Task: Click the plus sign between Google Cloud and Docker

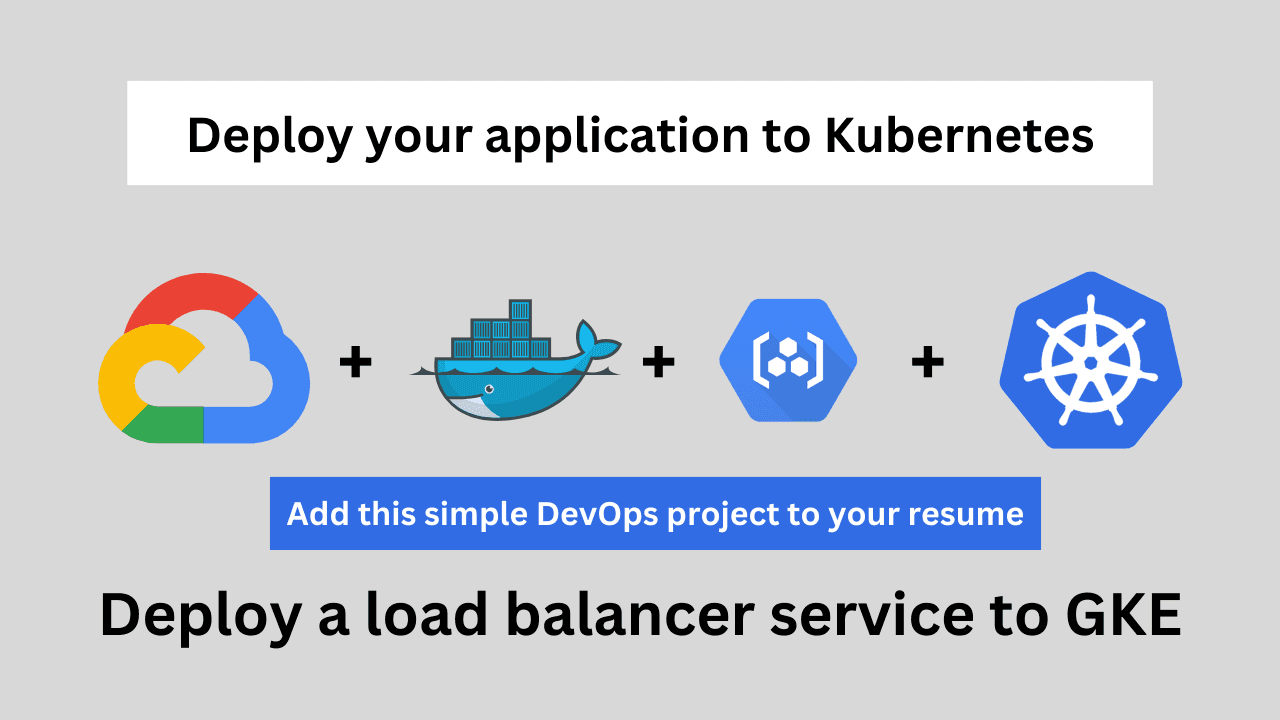Action: coord(356,360)
